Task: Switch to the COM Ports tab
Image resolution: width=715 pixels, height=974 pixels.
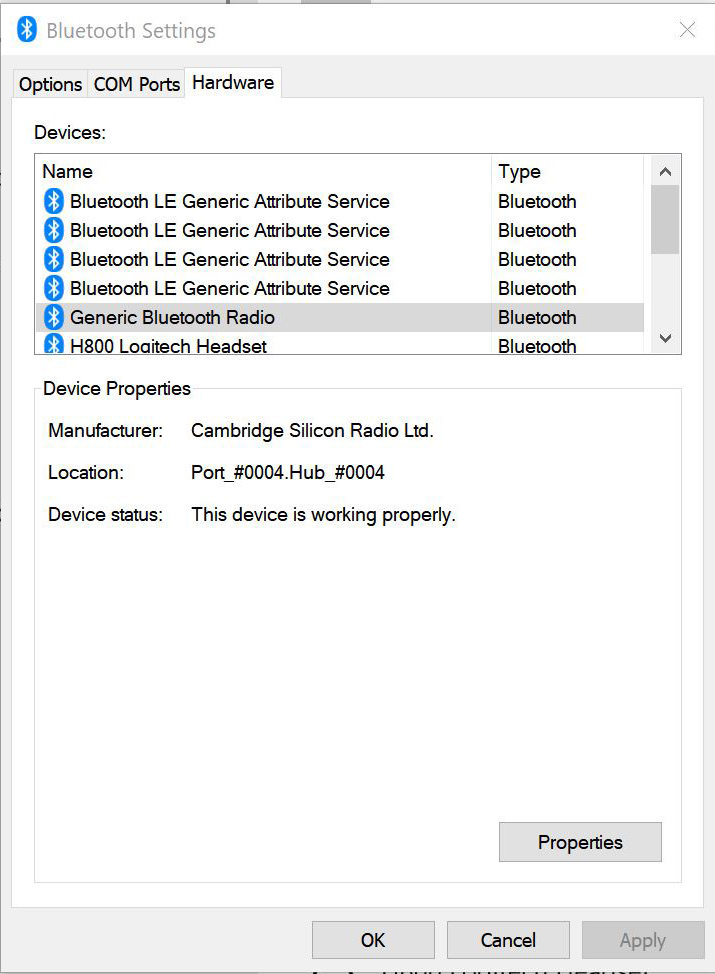Action: [x=136, y=84]
